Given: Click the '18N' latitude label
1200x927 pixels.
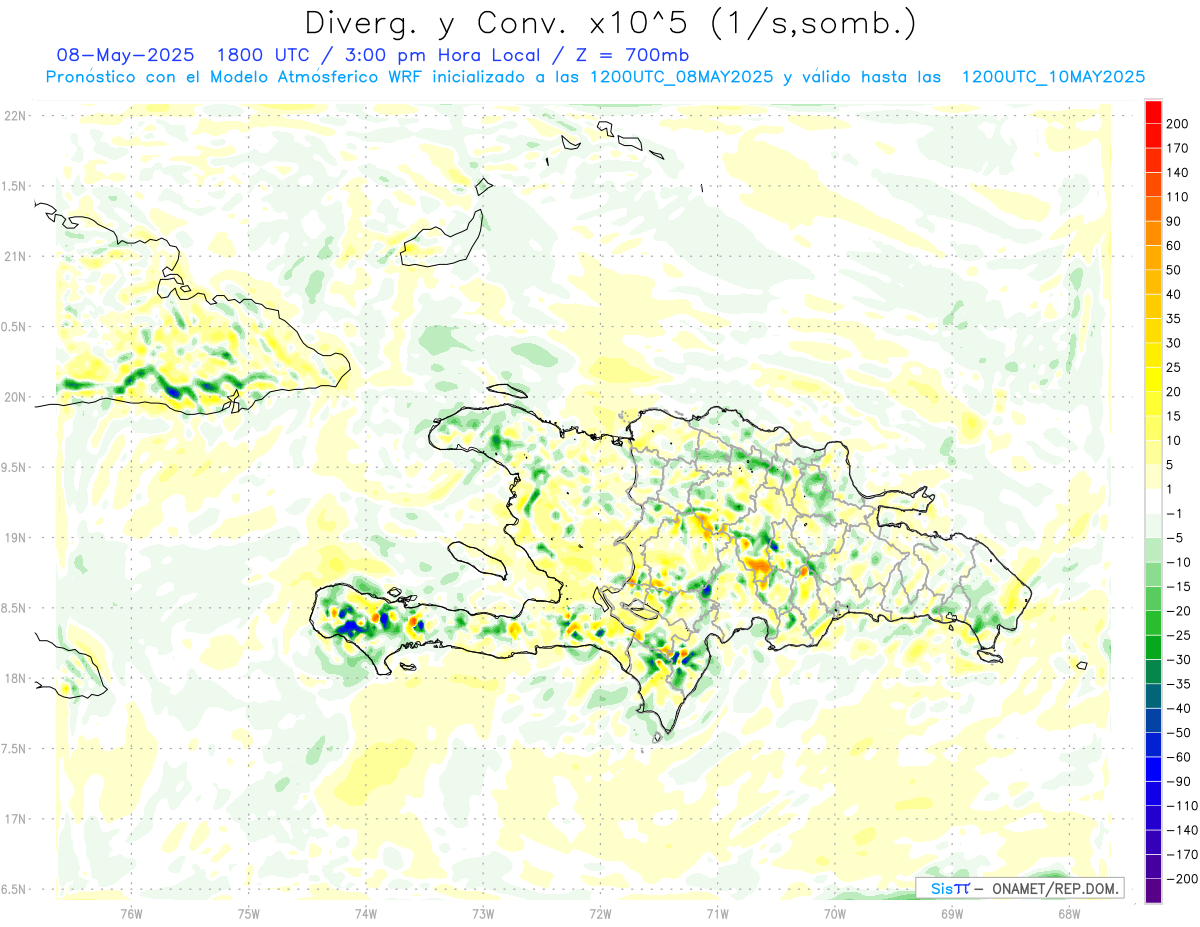Looking at the screenshot, I should [15, 679].
